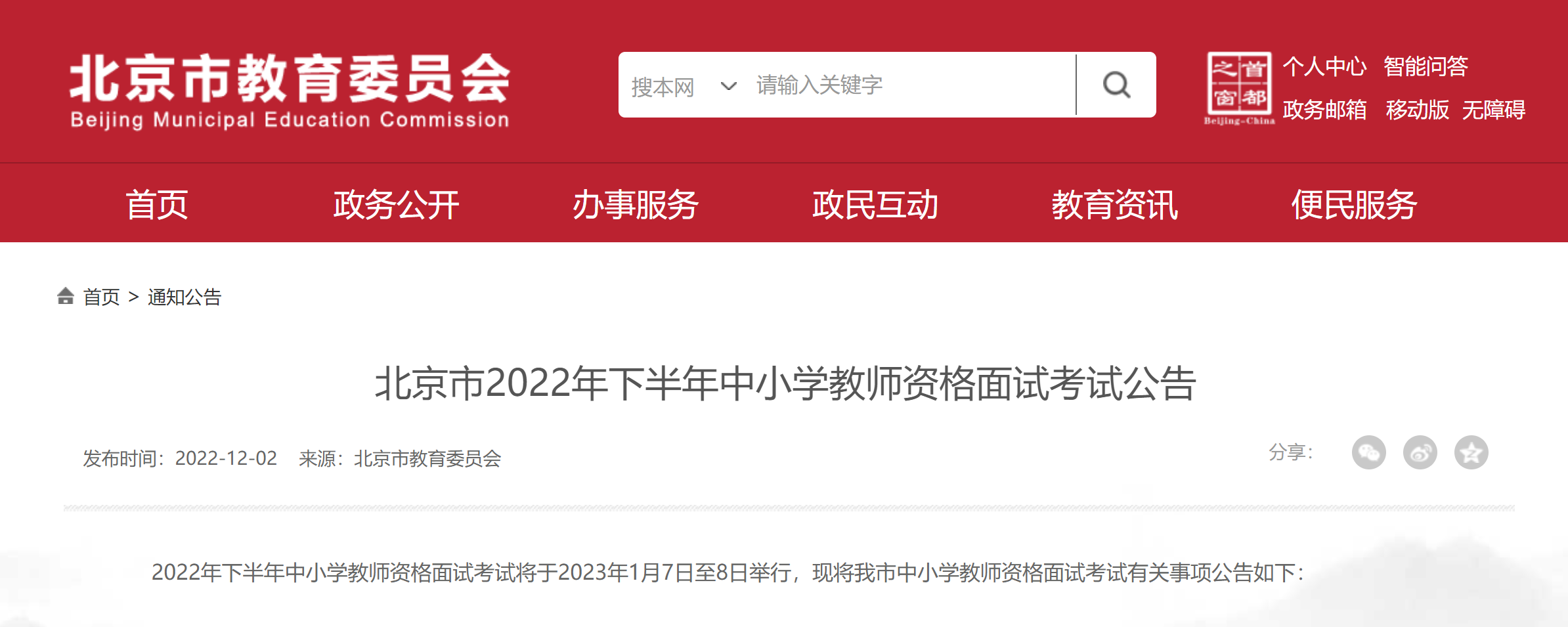Screen dimensions: 1568x627
Task: Go to 办事服务 in navigation bar
Action: coord(636,204)
